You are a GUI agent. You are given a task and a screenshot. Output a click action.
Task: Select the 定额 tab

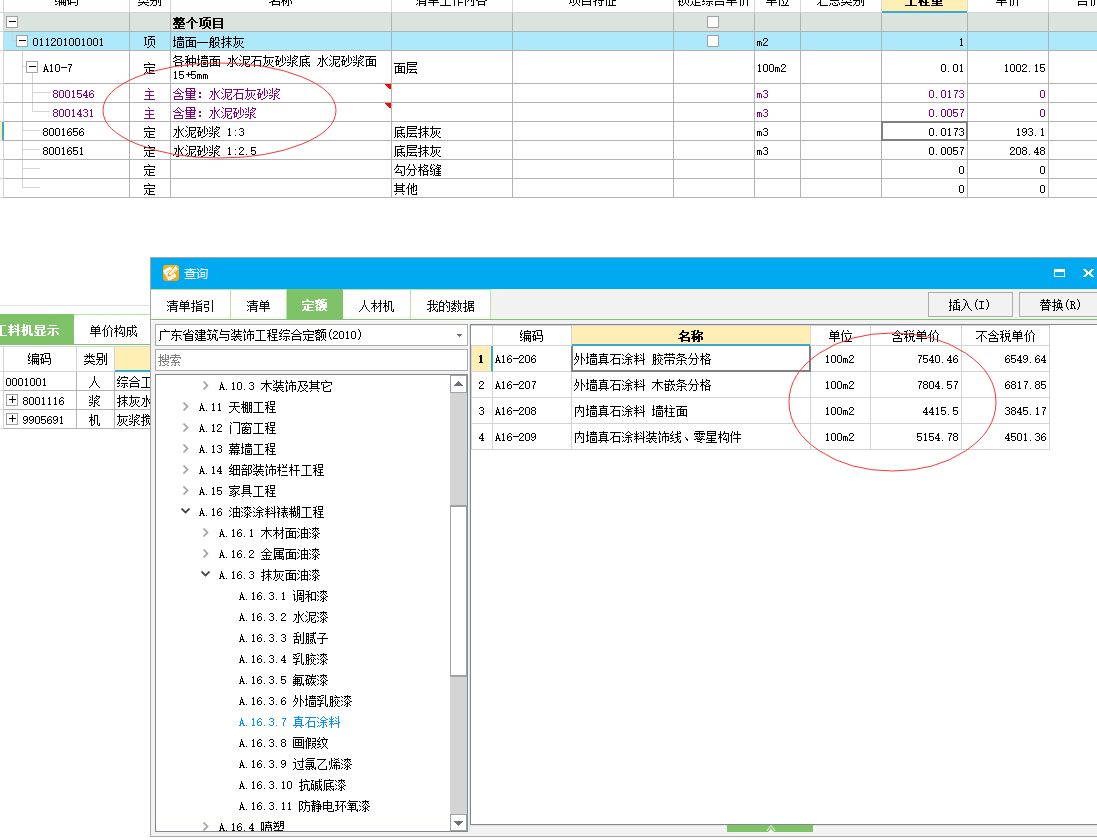pos(314,305)
